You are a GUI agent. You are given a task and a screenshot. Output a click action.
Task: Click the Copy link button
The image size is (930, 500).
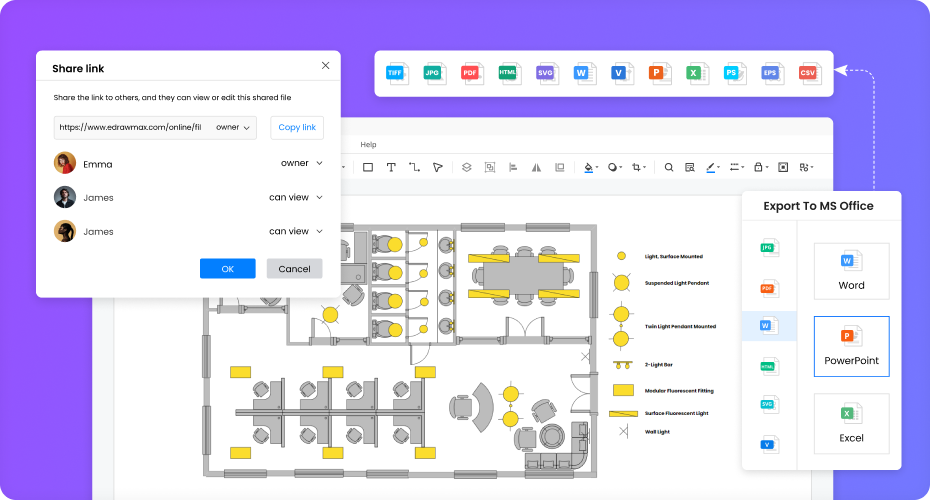tap(297, 127)
